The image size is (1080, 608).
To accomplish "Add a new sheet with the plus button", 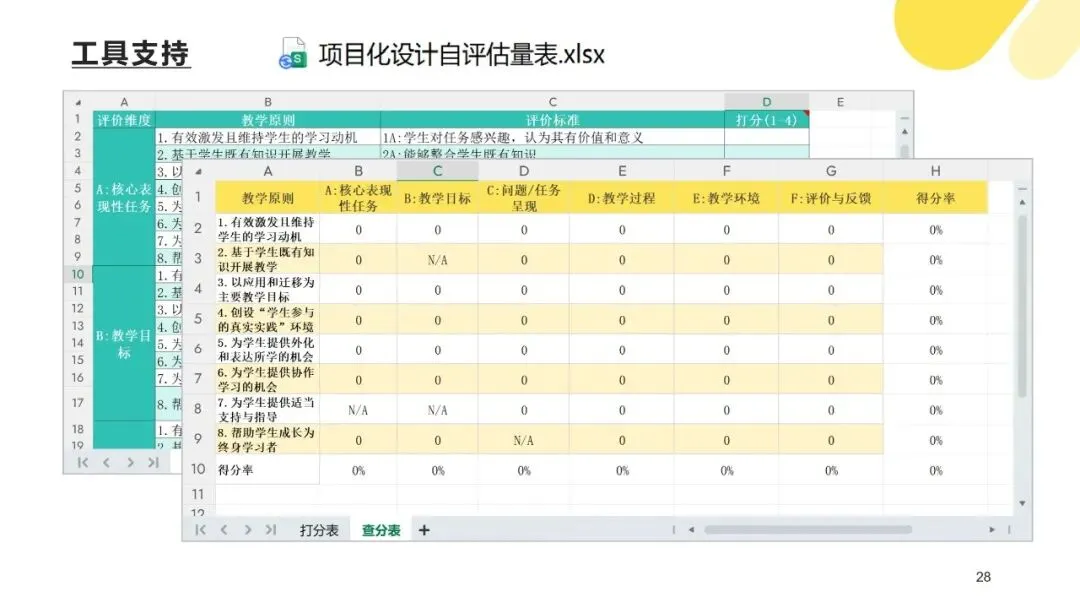I will click(424, 530).
